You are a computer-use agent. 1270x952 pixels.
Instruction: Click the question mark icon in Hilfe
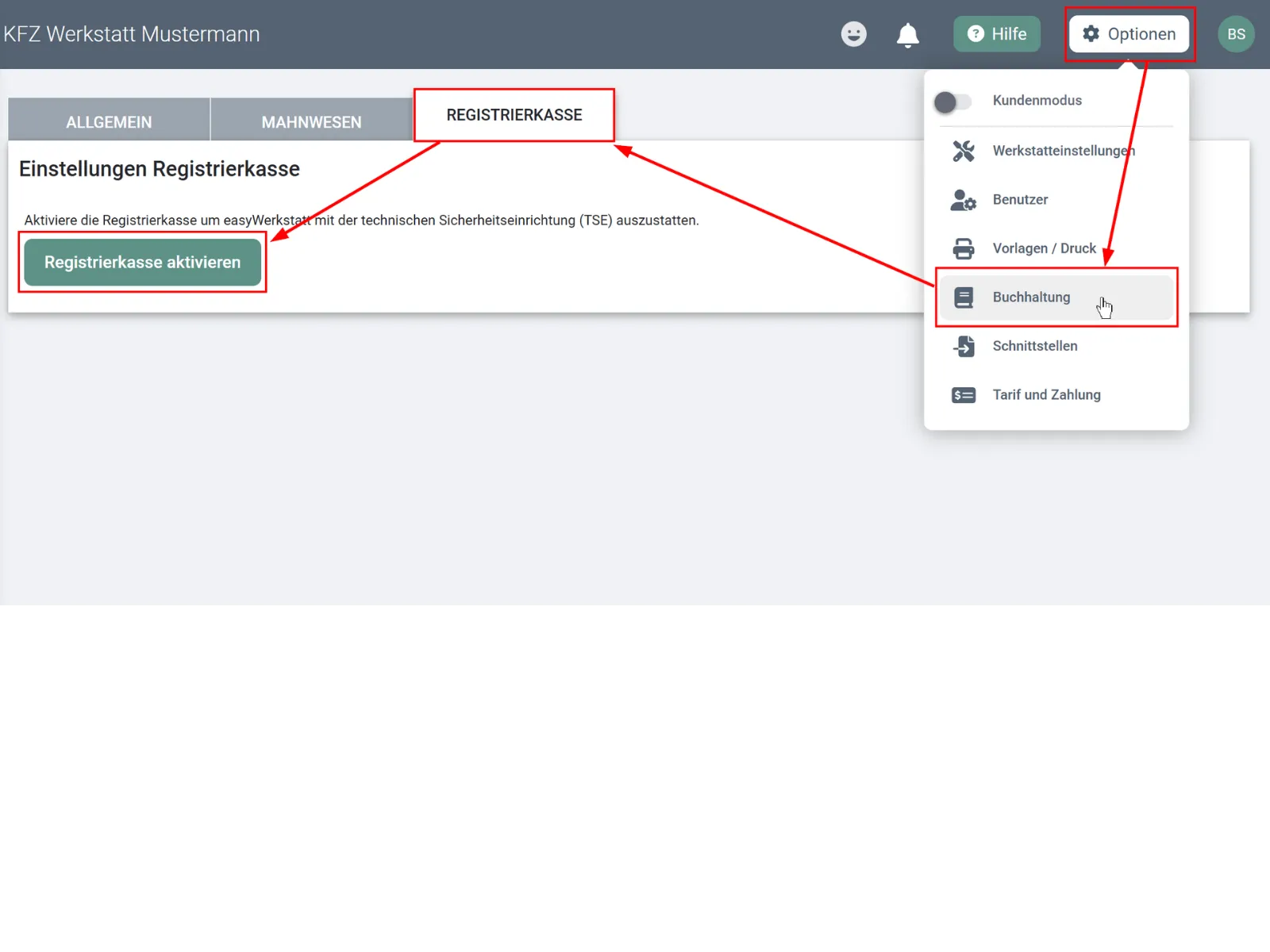(x=976, y=33)
